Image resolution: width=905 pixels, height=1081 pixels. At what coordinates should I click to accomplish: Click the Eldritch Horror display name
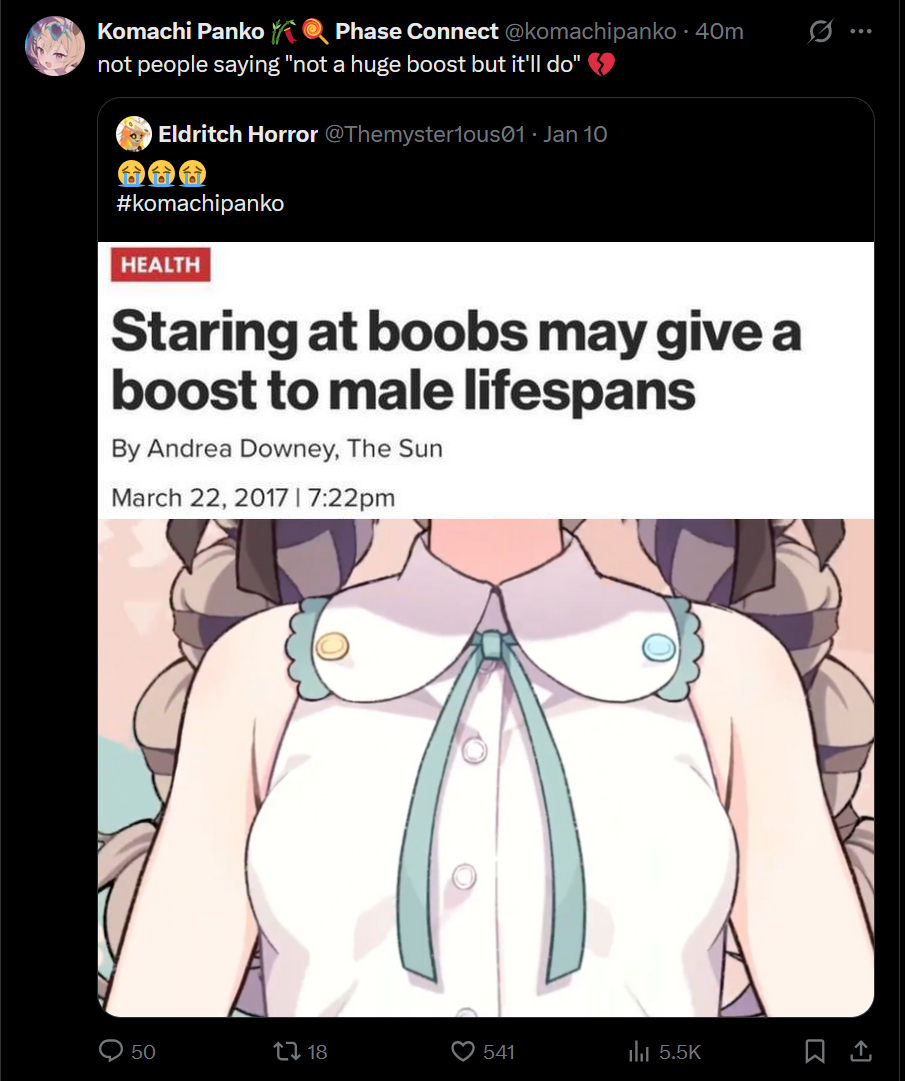[x=238, y=134]
